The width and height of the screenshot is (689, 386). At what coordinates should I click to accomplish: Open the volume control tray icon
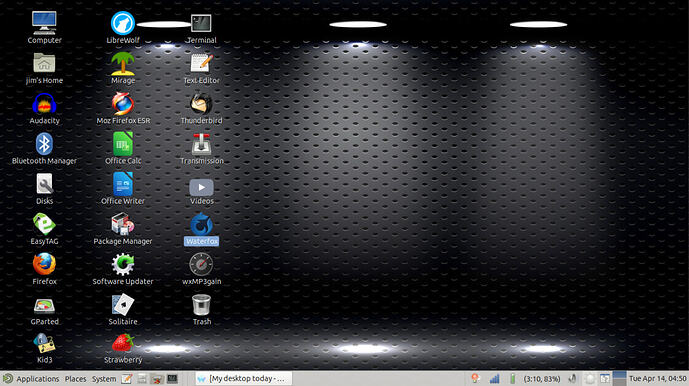[572, 379]
